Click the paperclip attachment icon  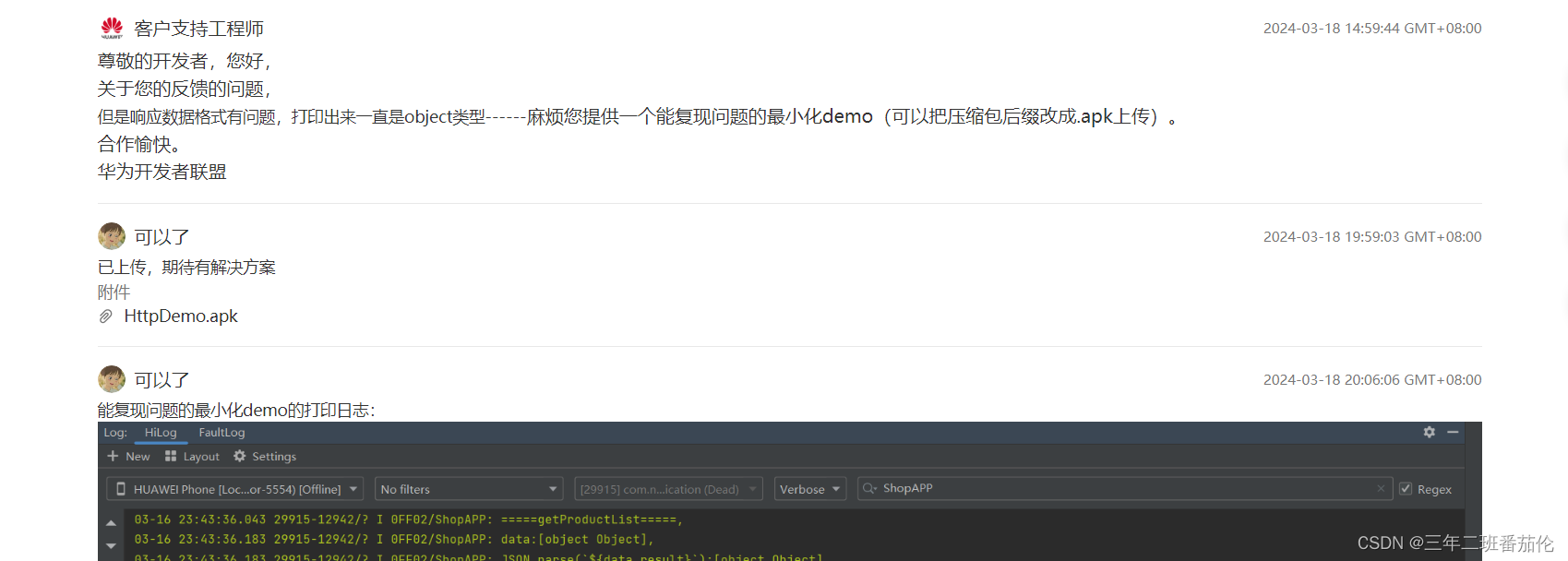106,316
